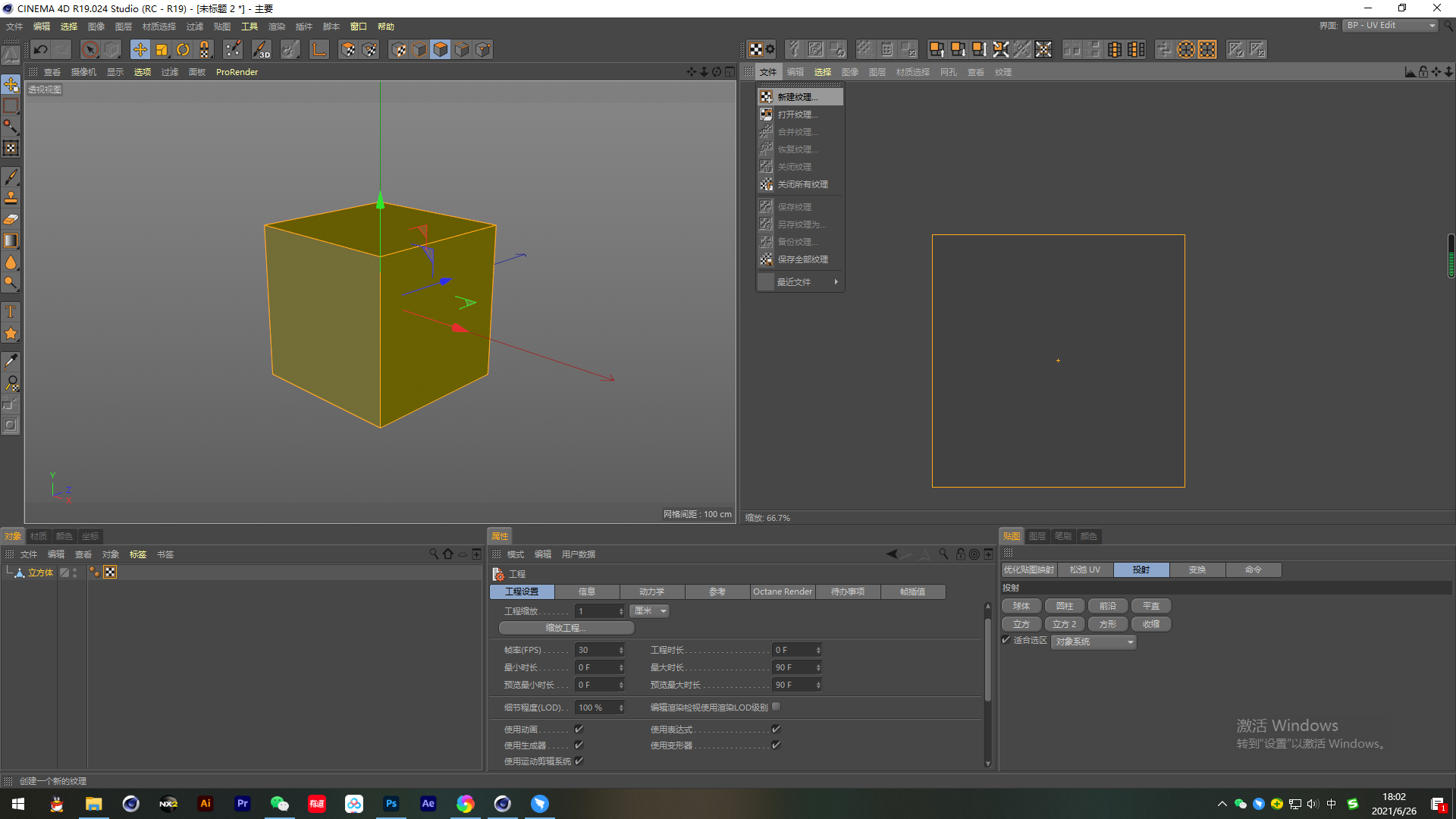Toggle 使用动画 checkbox
This screenshot has height=819, width=1456.
point(579,729)
